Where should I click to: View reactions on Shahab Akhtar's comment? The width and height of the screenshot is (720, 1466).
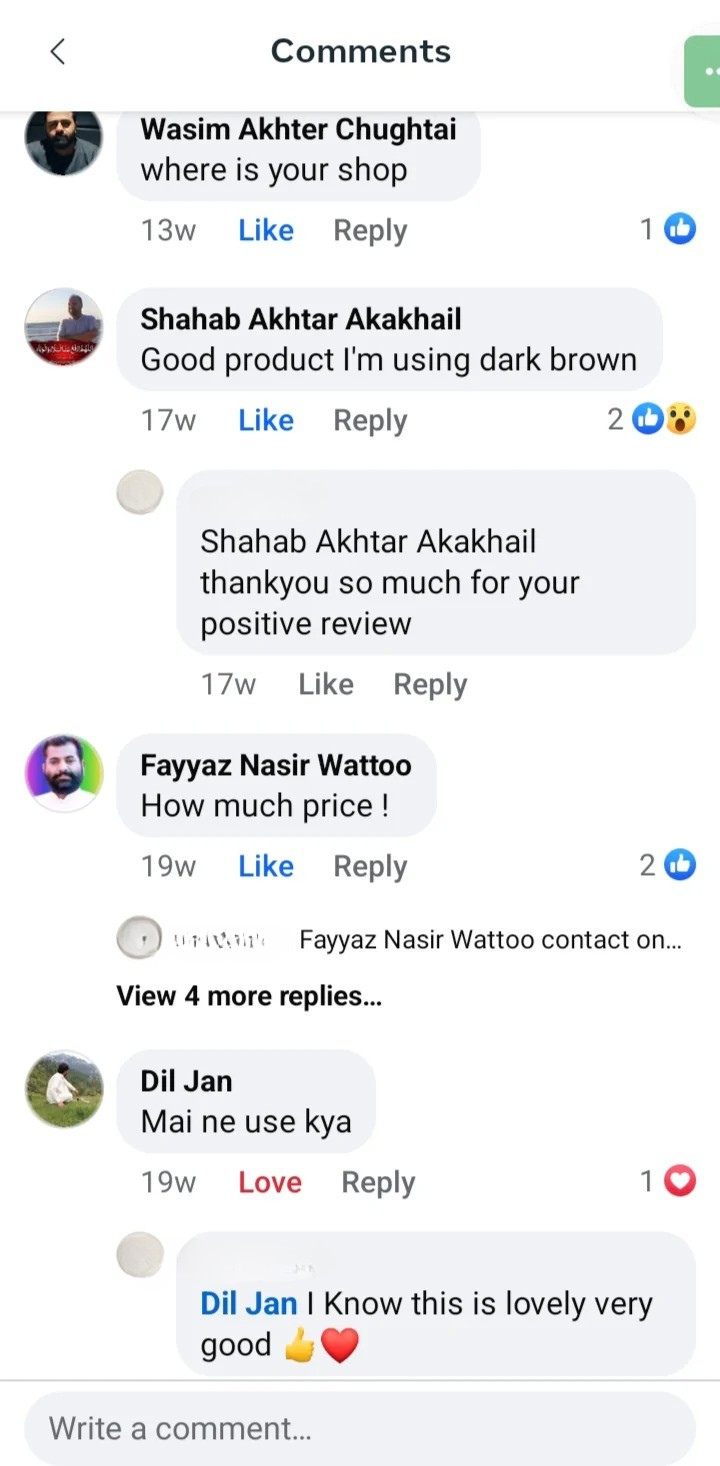652,419
